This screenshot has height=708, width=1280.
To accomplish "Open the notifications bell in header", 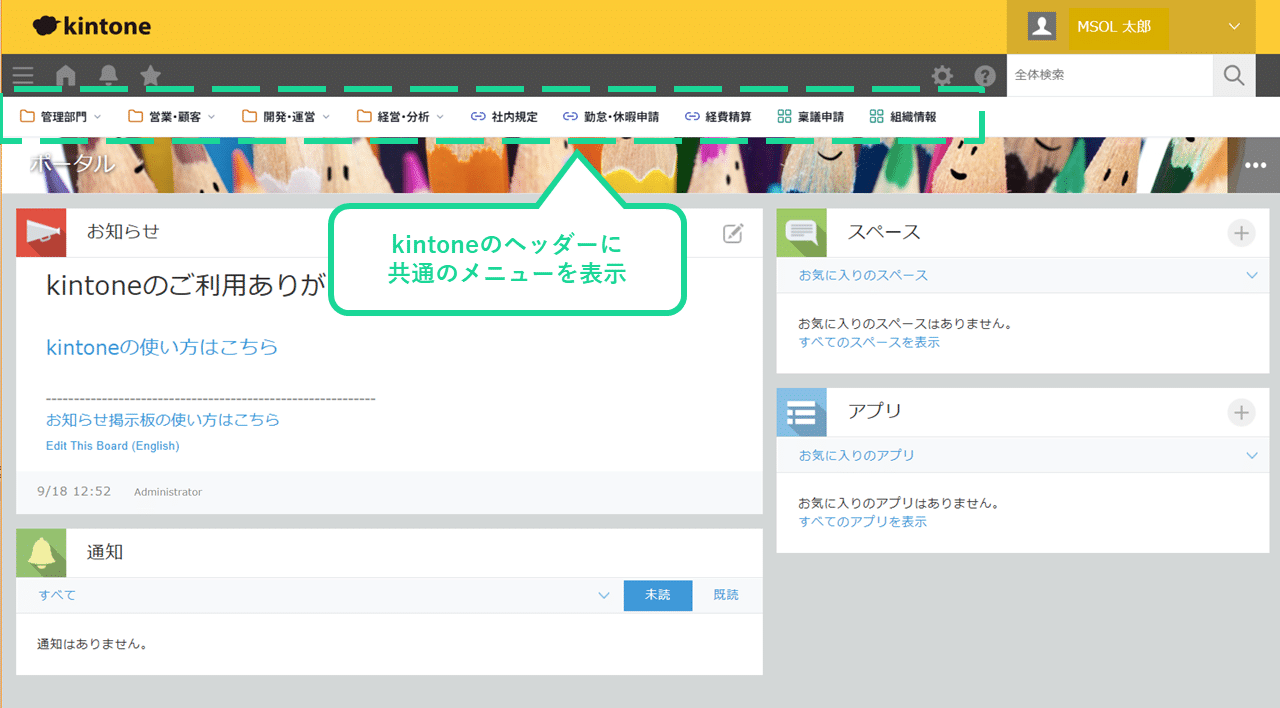I will tap(108, 75).
